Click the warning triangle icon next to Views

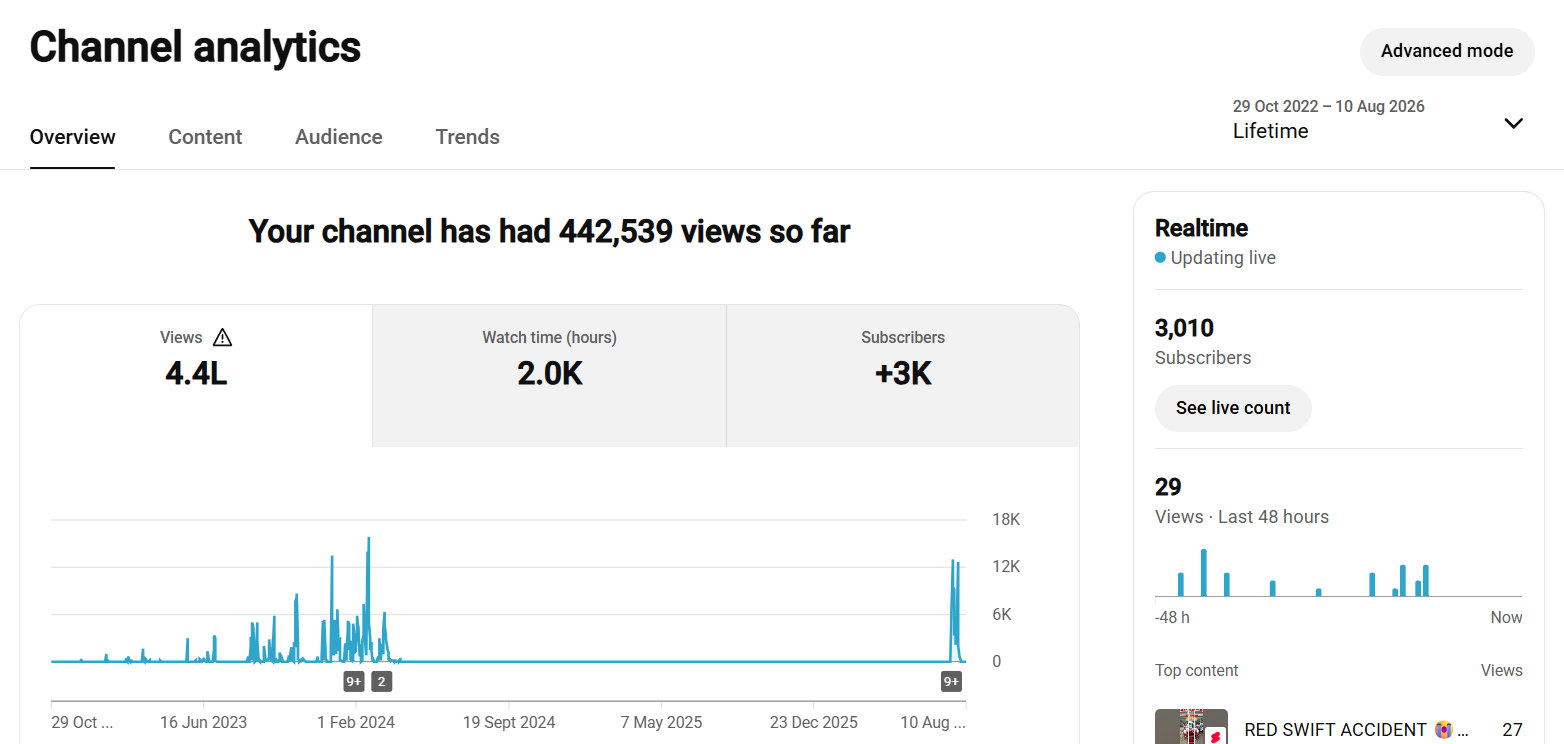click(222, 338)
